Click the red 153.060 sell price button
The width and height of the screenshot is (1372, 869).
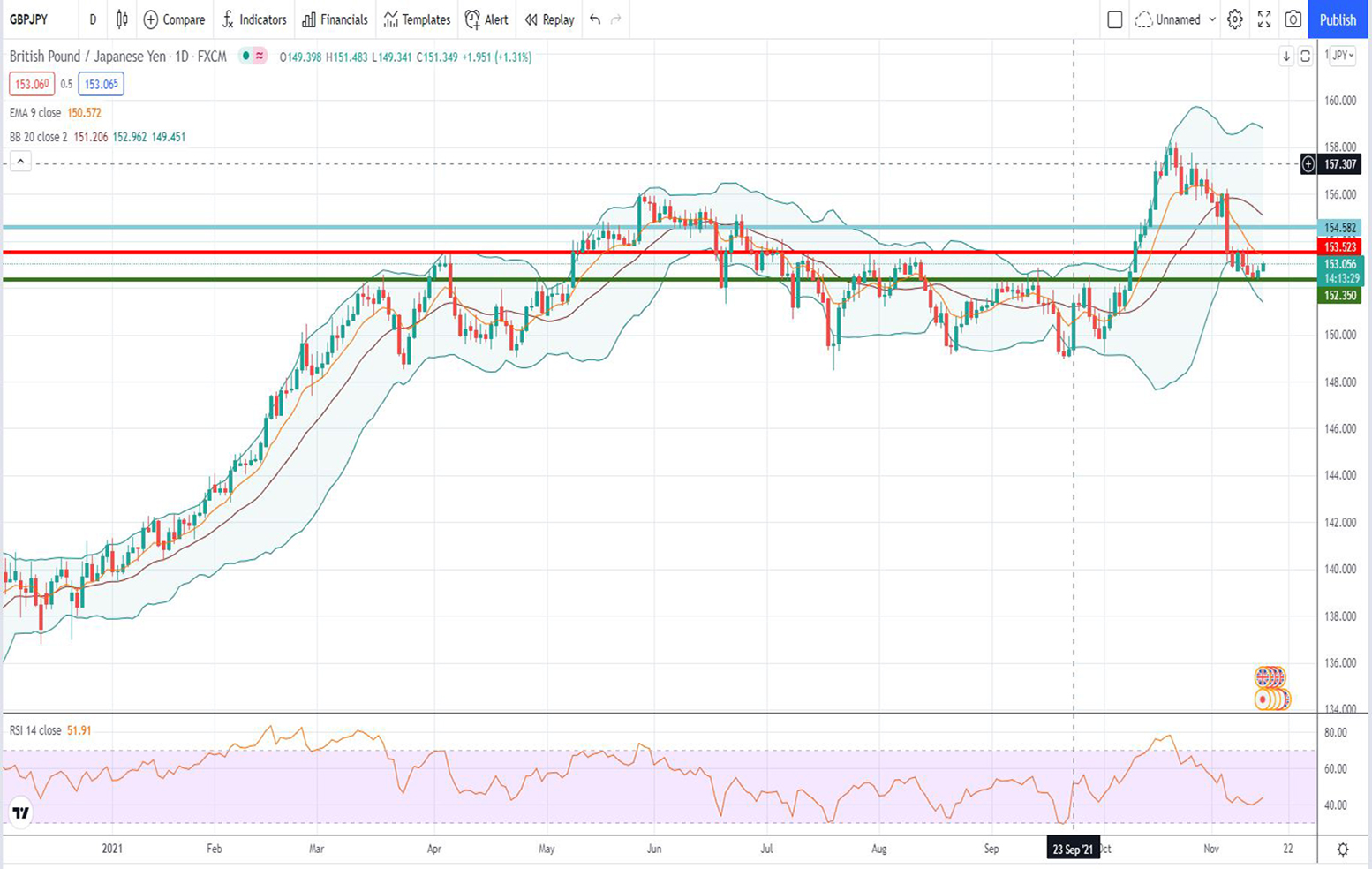(32, 85)
